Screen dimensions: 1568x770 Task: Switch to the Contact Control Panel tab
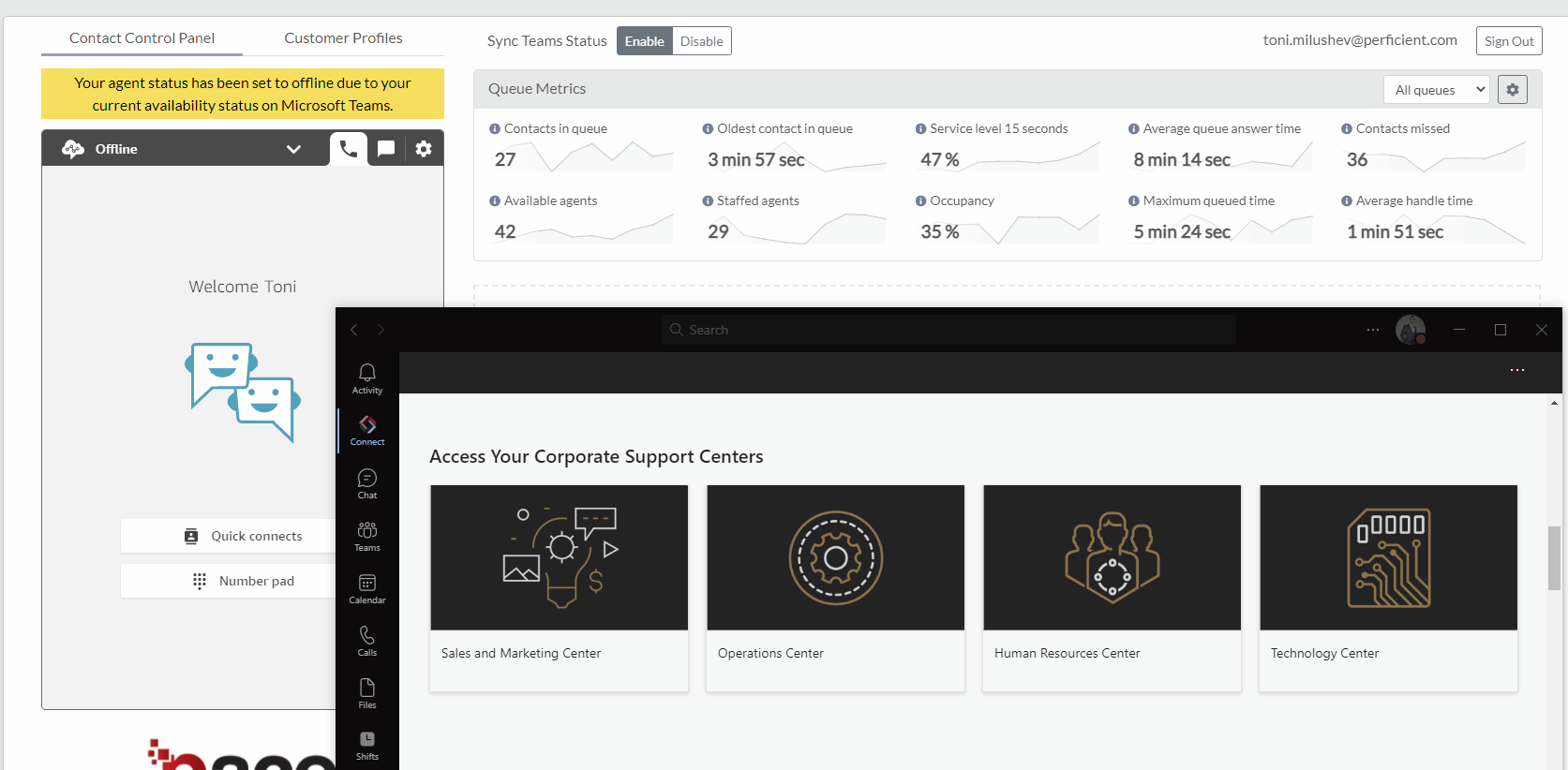click(142, 38)
